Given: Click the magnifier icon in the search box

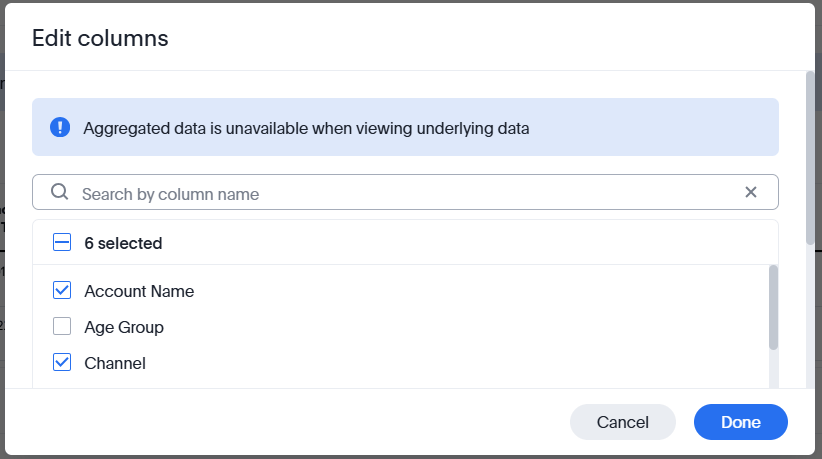Looking at the screenshot, I should [x=60, y=193].
